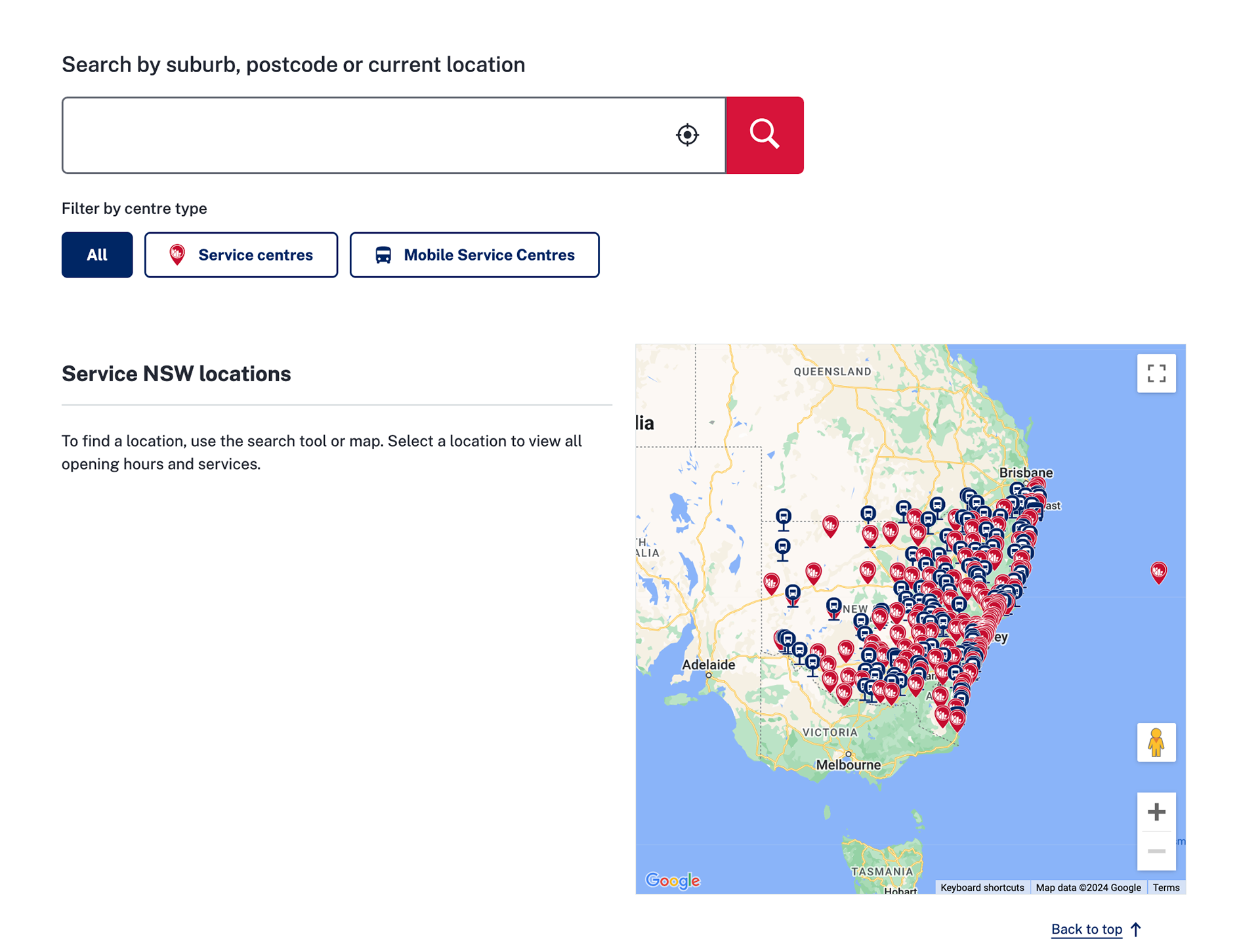Click Melbourne city label on map
Viewport: 1260px width, 952px height.
tap(848, 765)
